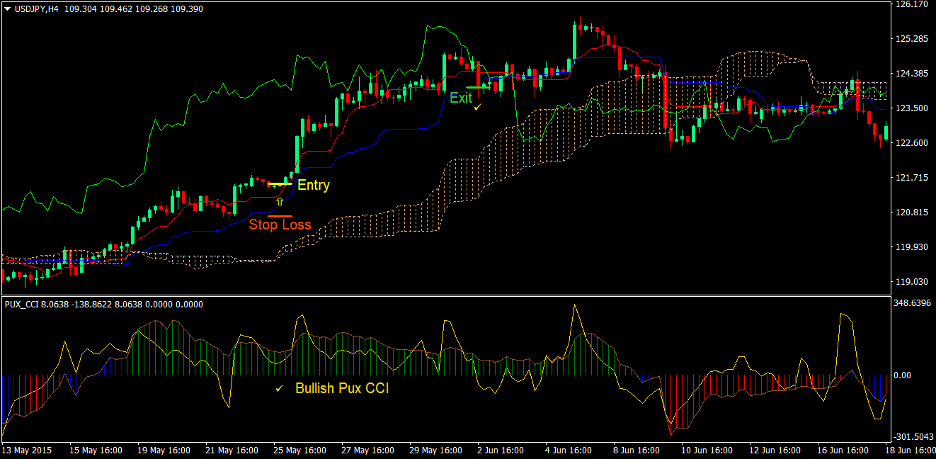Click the 27 May 16:00 date label

368,450
